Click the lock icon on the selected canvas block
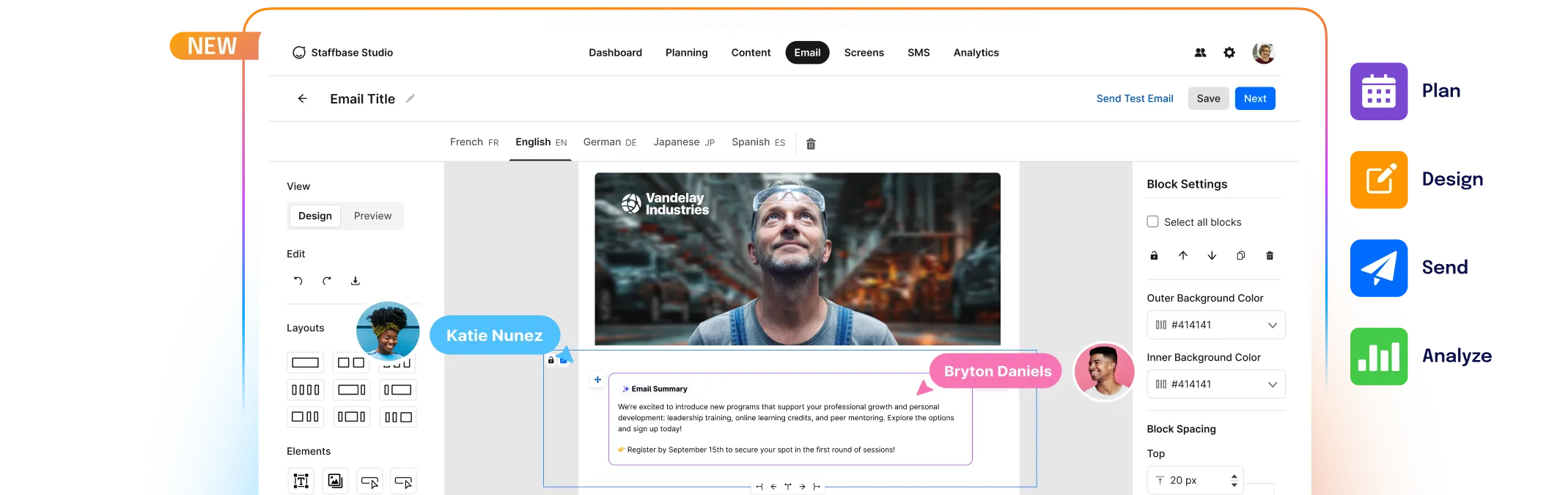Screen dimensions: 1568x495 click(x=551, y=360)
